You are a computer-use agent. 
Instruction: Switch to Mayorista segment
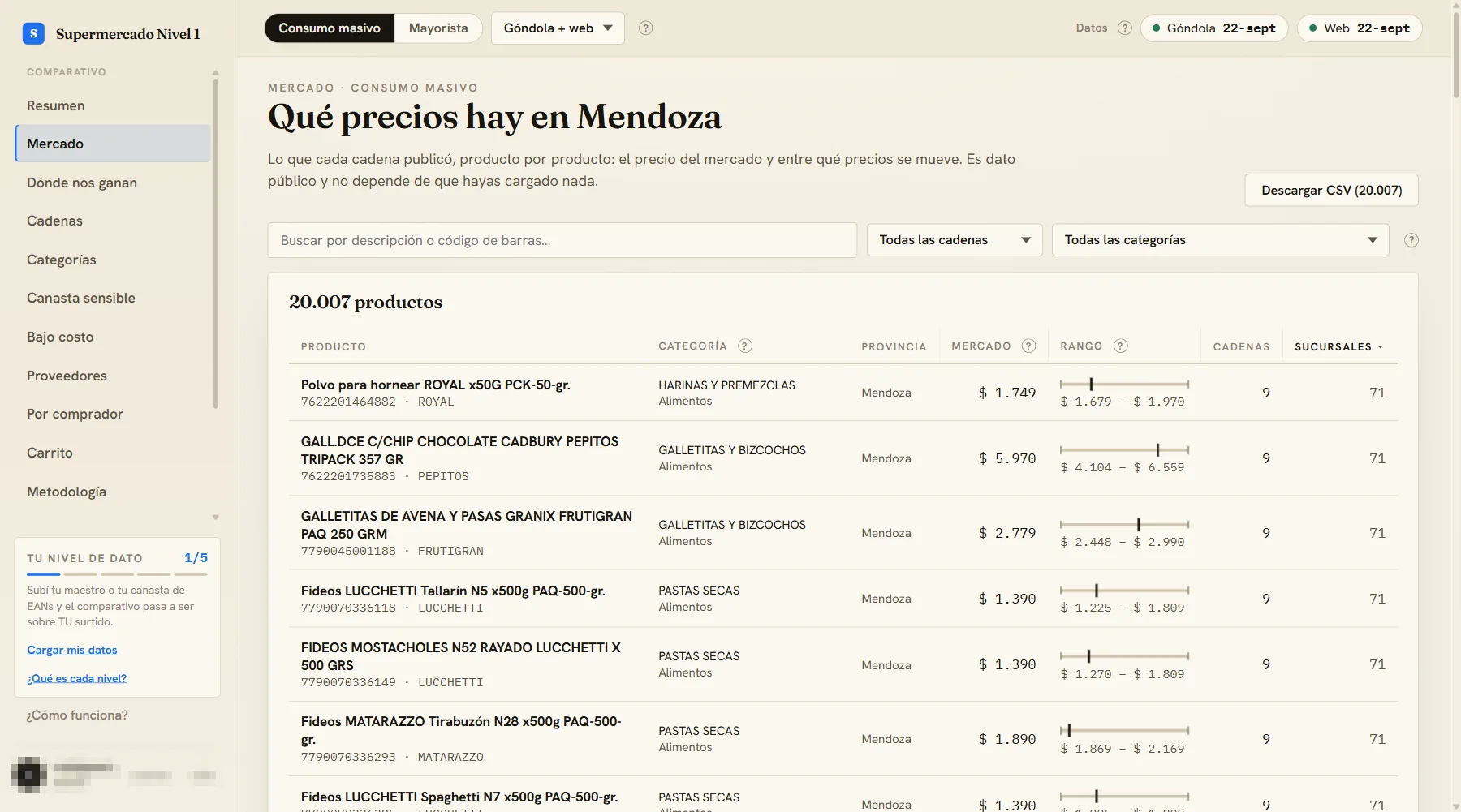(x=438, y=28)
